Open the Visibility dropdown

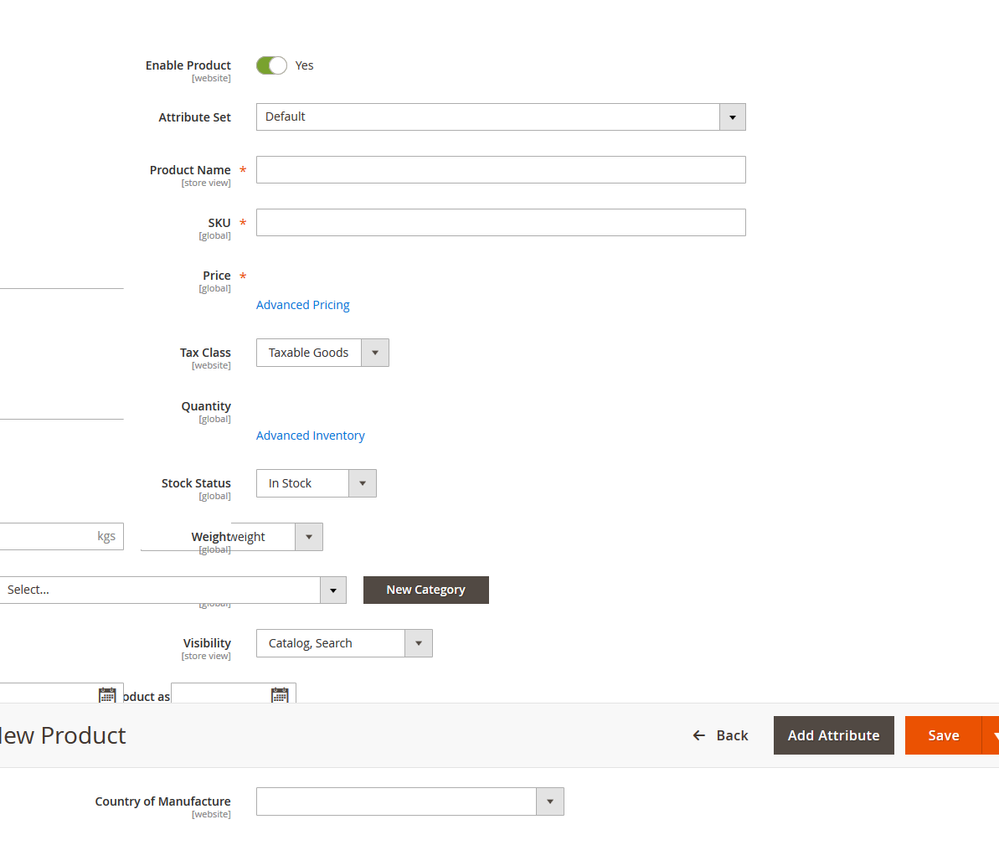[344, 644]
